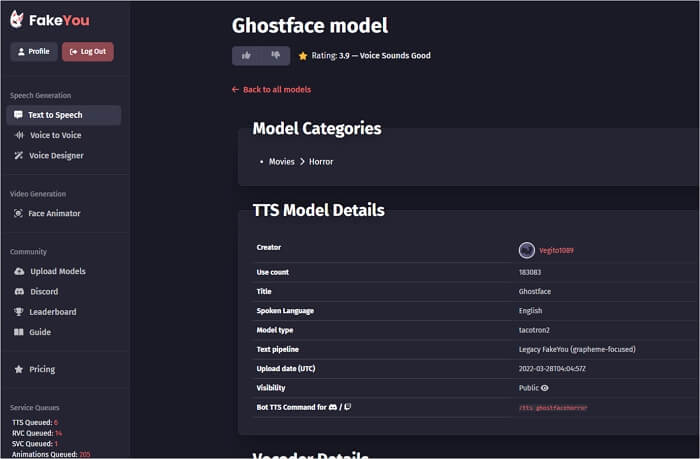The image size is (700, 459).
Task: Open creator Vegito1089 profile link
Action: pos(556,250)
